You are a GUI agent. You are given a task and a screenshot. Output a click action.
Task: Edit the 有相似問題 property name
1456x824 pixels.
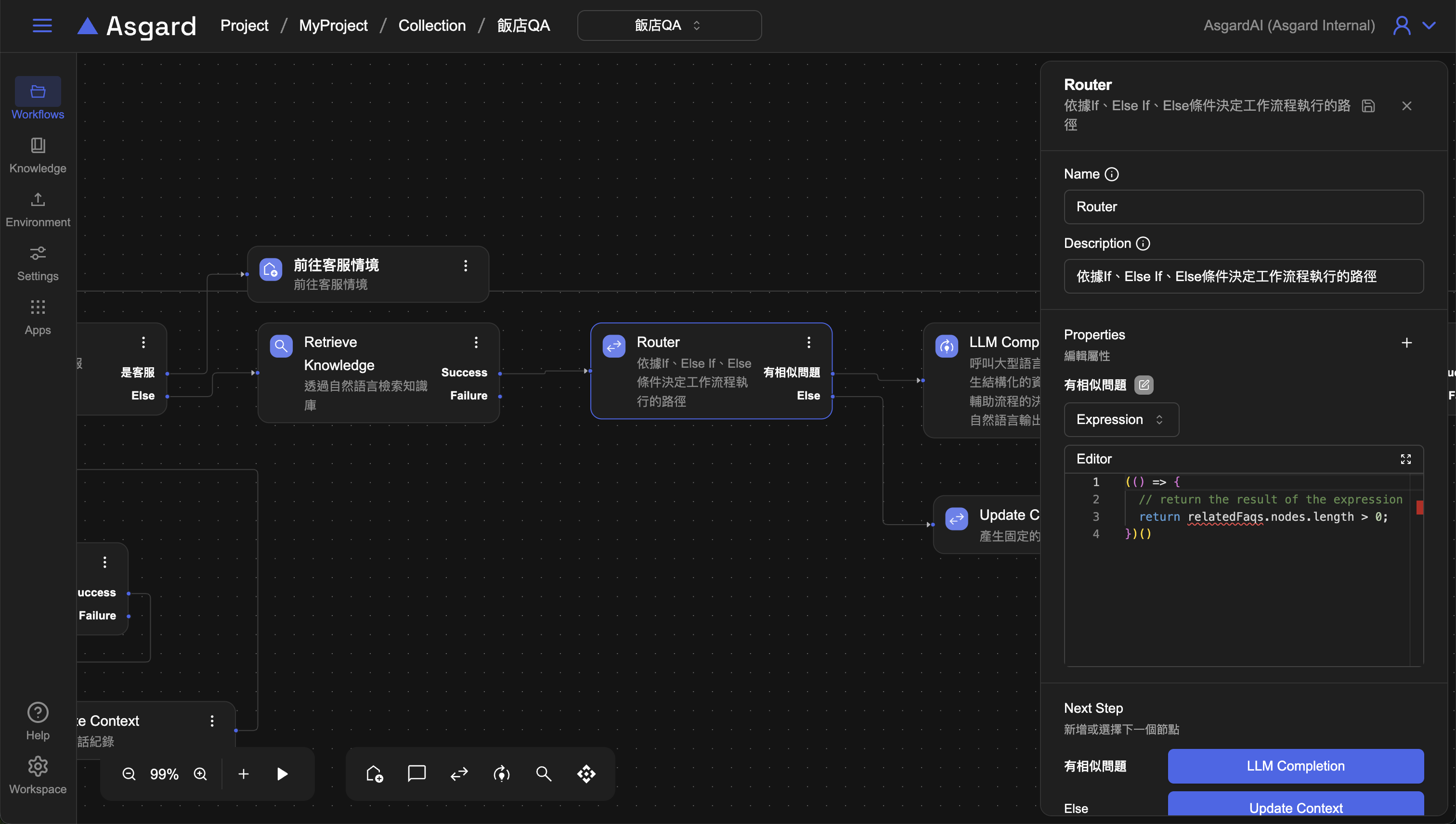click(1144, 385)
